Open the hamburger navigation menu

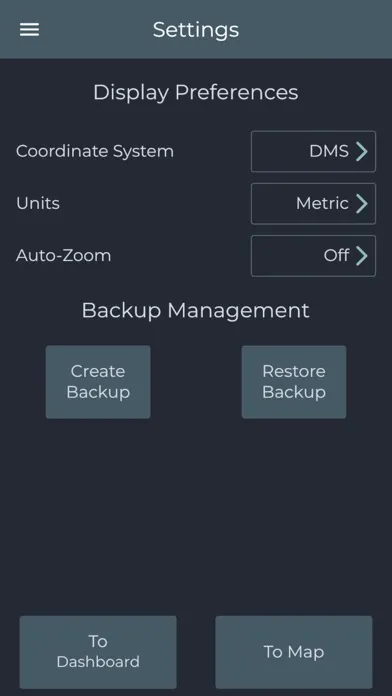[29, 30]
